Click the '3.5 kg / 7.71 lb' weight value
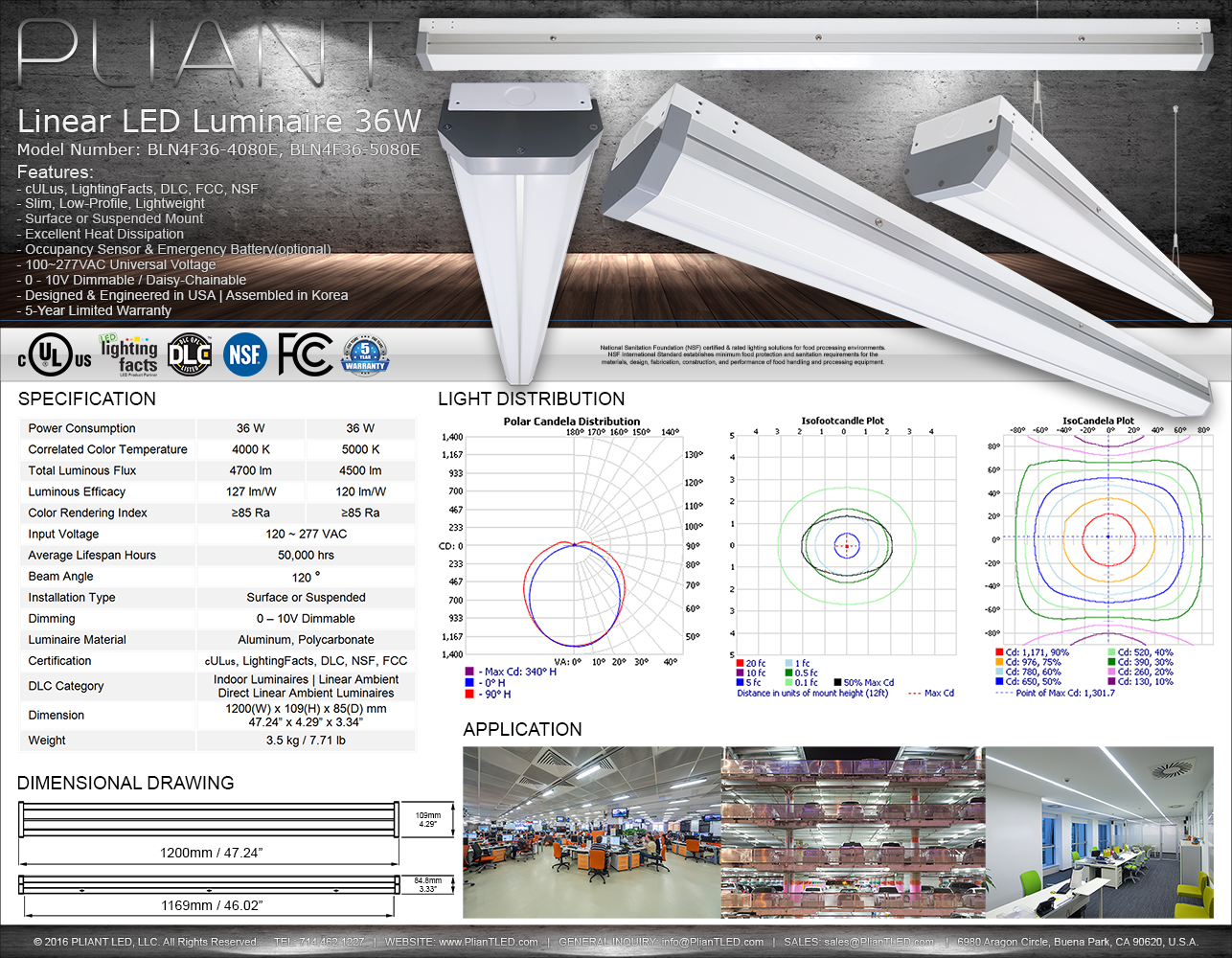 [x=307, y=741]
